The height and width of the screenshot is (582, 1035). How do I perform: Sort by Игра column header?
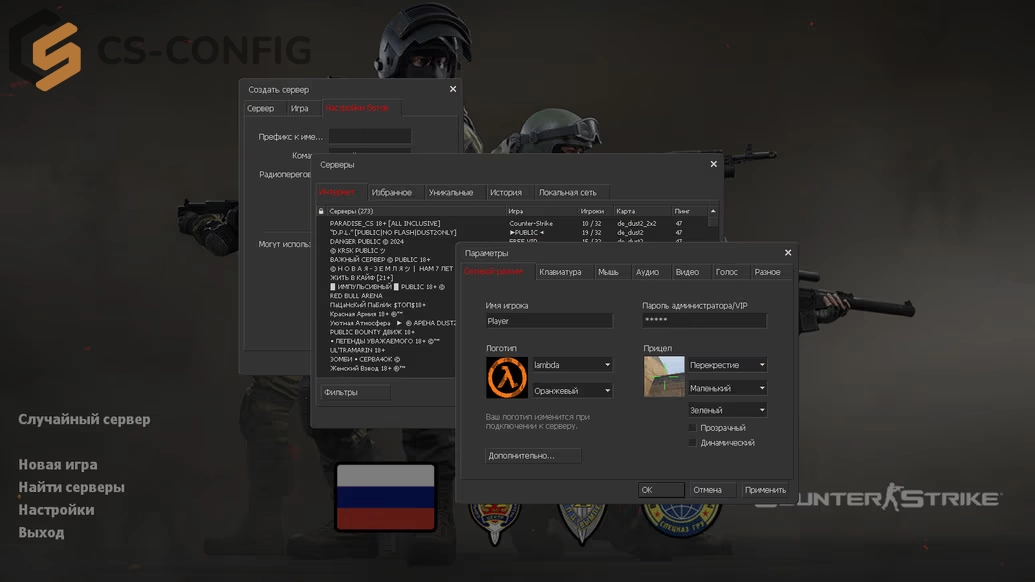click(542, 211)
